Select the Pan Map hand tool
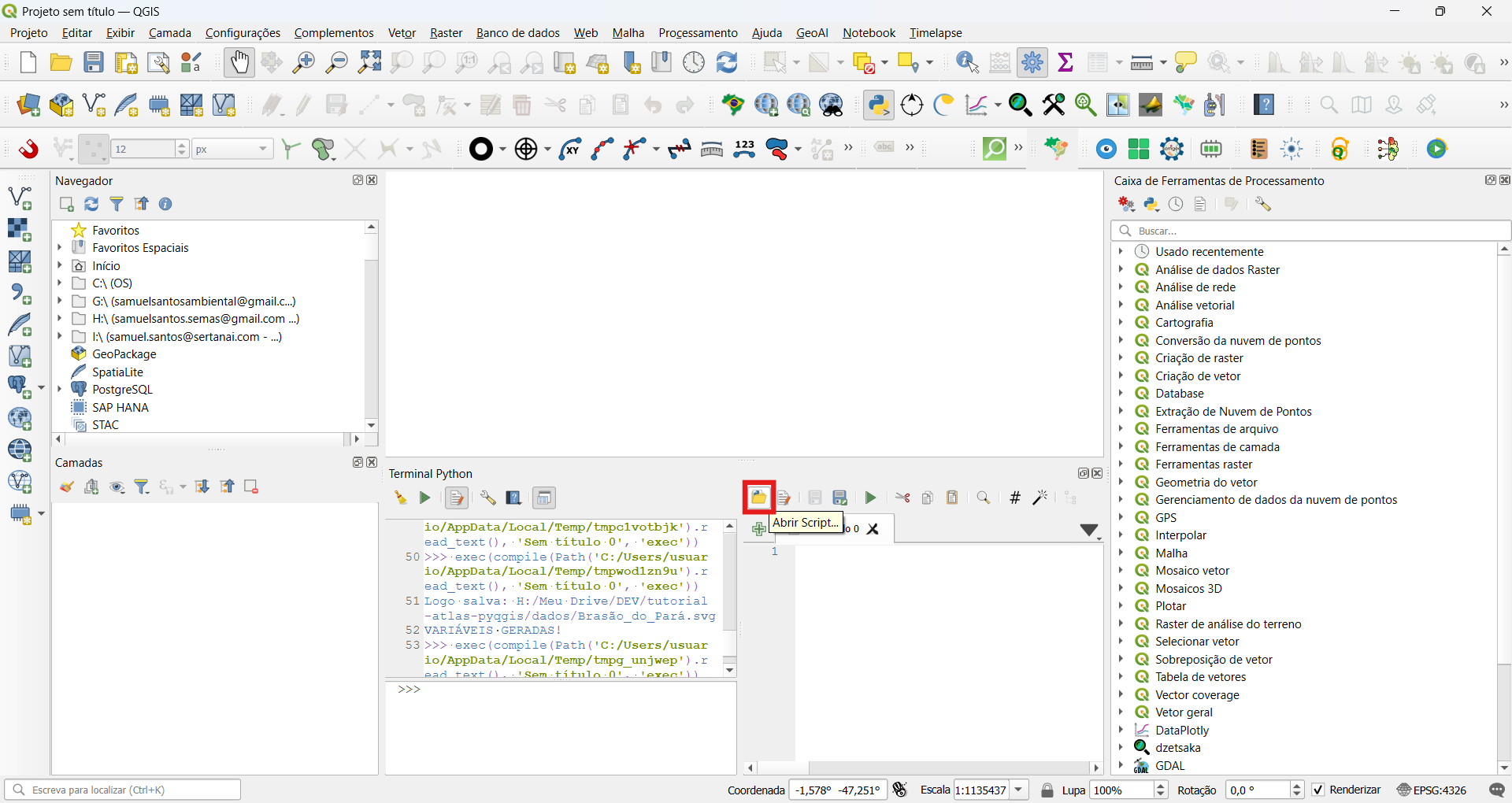 click(239, 62)
